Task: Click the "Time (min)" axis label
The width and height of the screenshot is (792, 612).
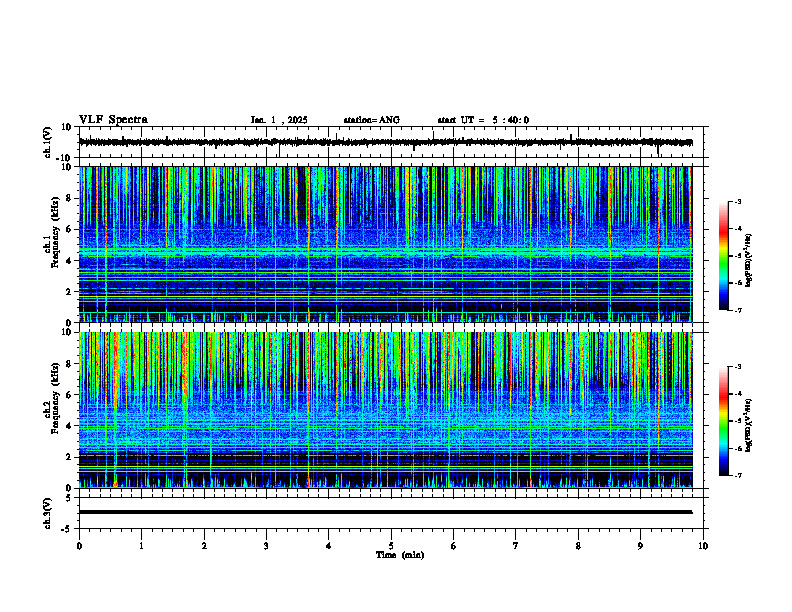Action: click(400, 555)
